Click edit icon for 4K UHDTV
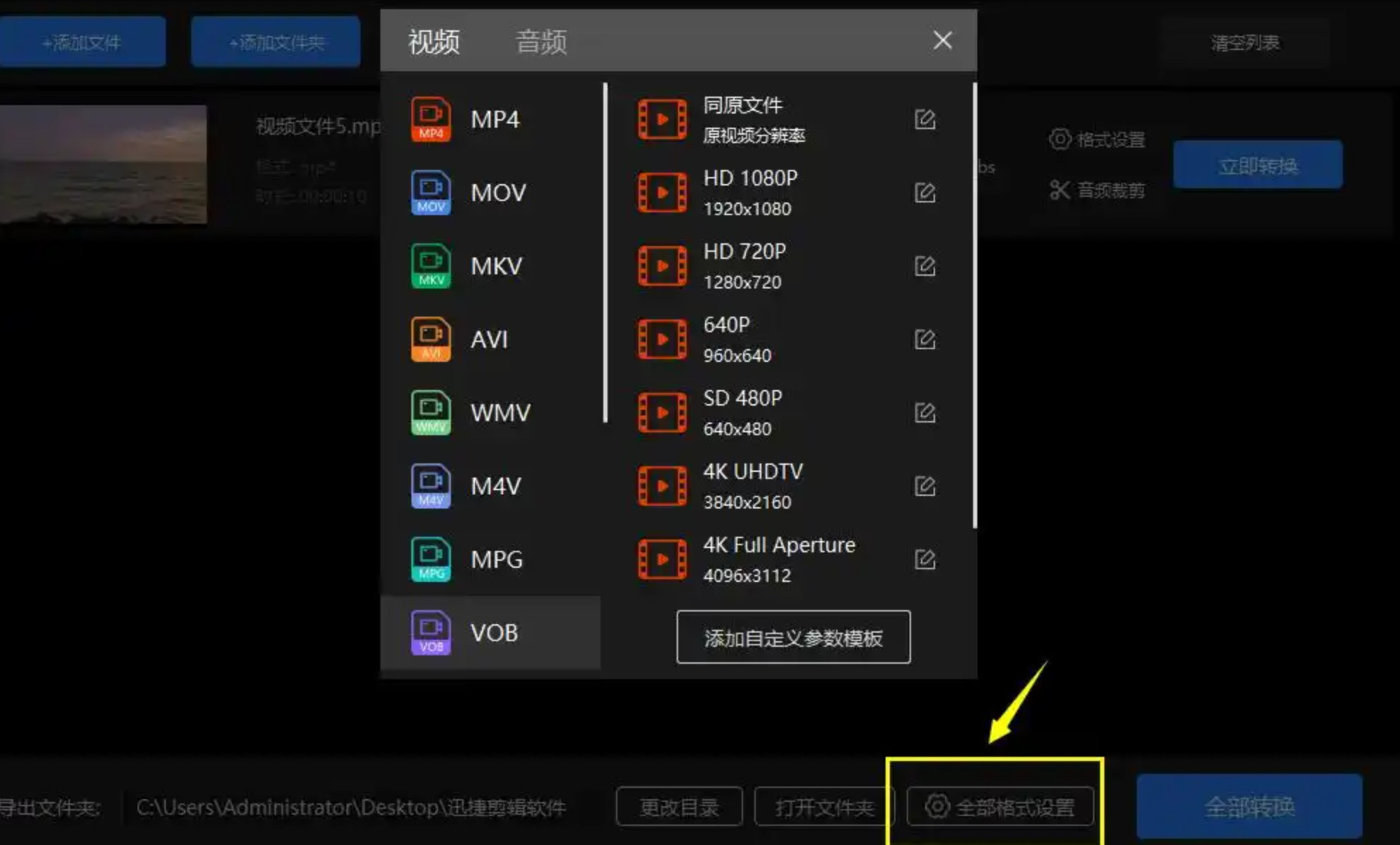The image size is (1400, 845). (x=924, y=486)
